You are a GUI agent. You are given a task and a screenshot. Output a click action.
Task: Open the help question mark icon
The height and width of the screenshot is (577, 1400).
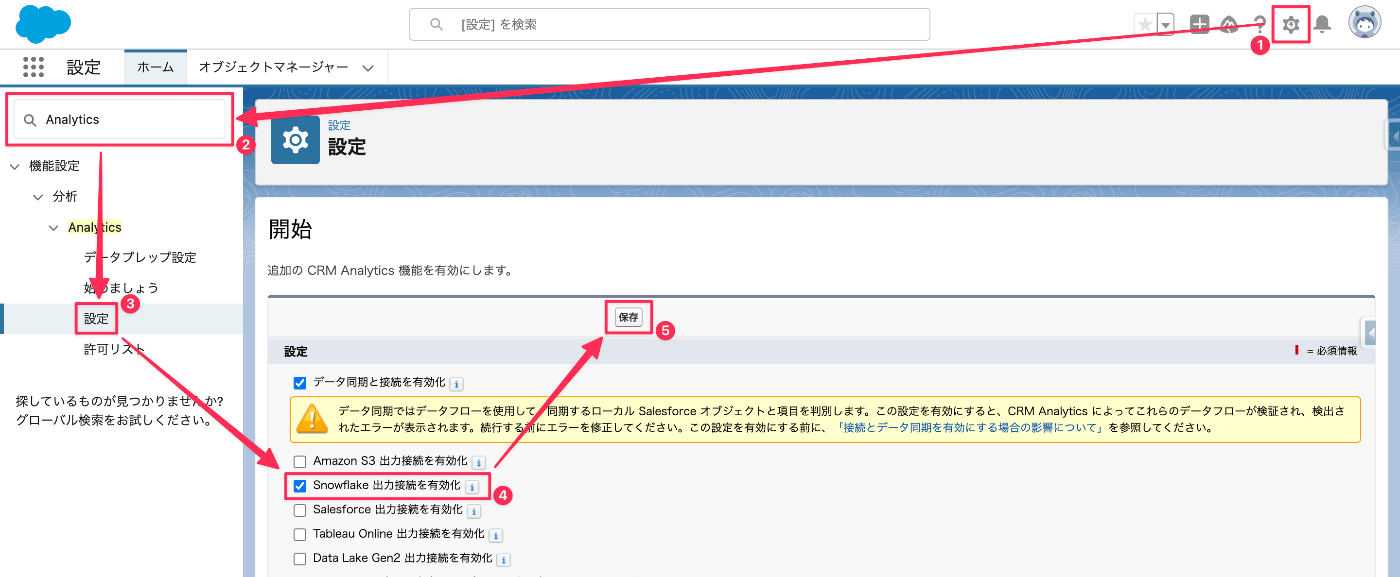(x=1260, y=24)
